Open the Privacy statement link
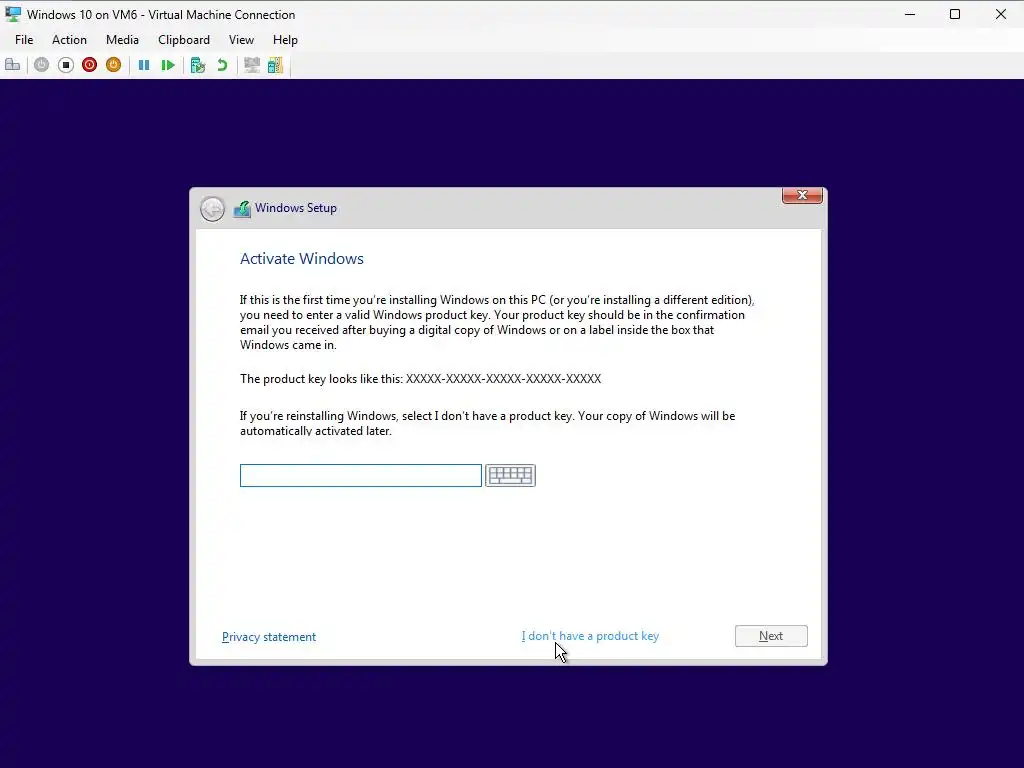The image size is (1024, 768). click(x=269, y=637)
